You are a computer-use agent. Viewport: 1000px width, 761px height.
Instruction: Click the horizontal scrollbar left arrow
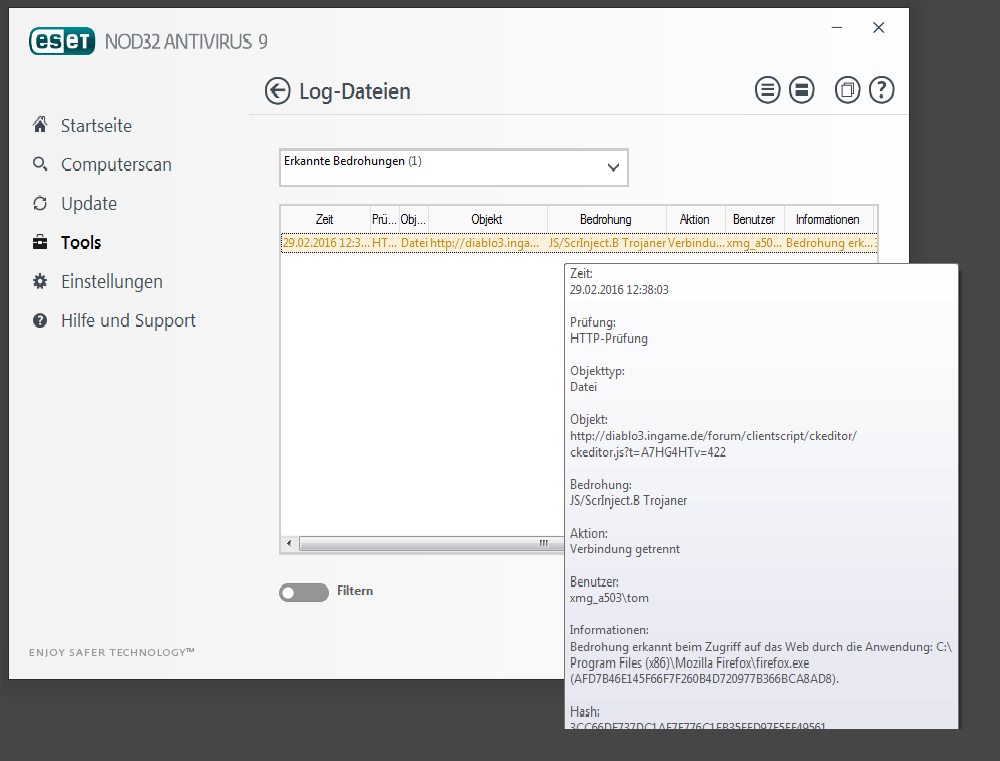click(x=289, y=543)
